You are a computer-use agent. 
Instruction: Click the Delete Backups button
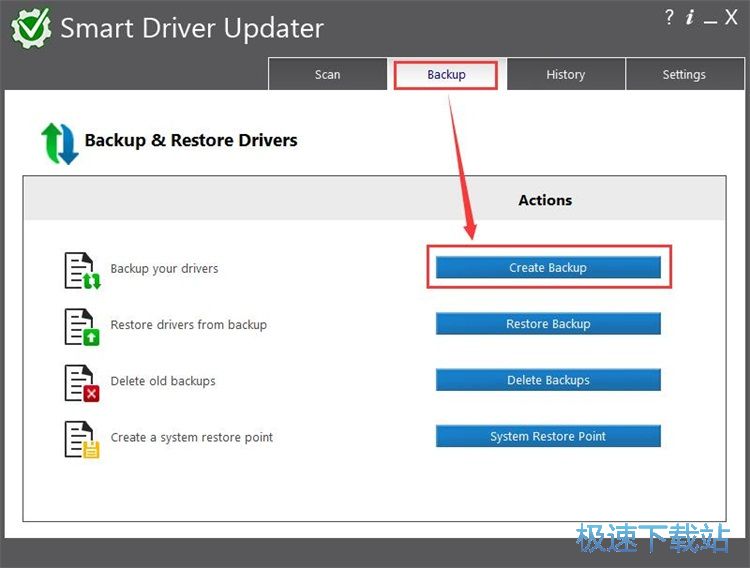(548, 380)
